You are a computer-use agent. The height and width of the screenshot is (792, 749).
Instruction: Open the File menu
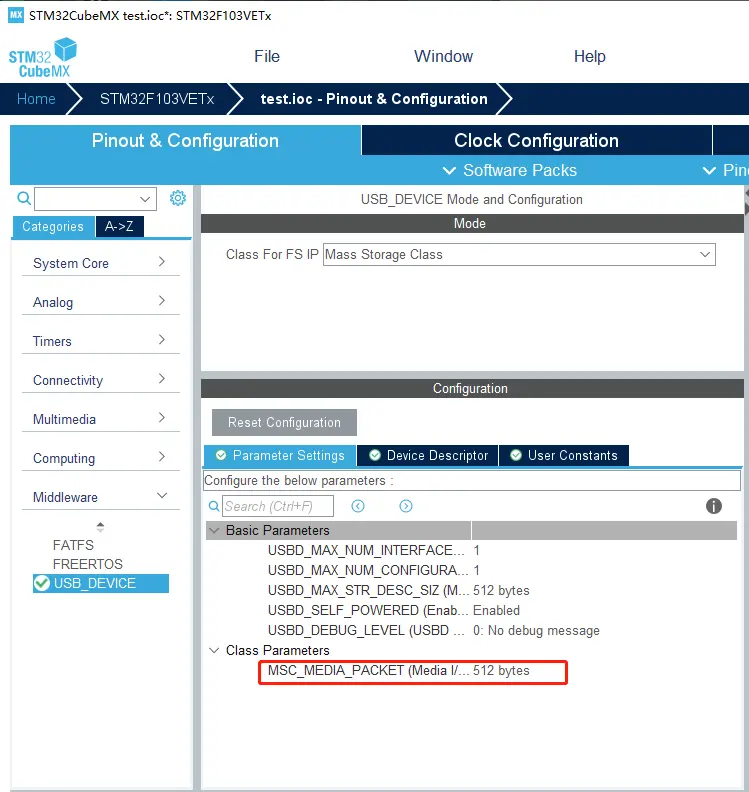[267, 56]
